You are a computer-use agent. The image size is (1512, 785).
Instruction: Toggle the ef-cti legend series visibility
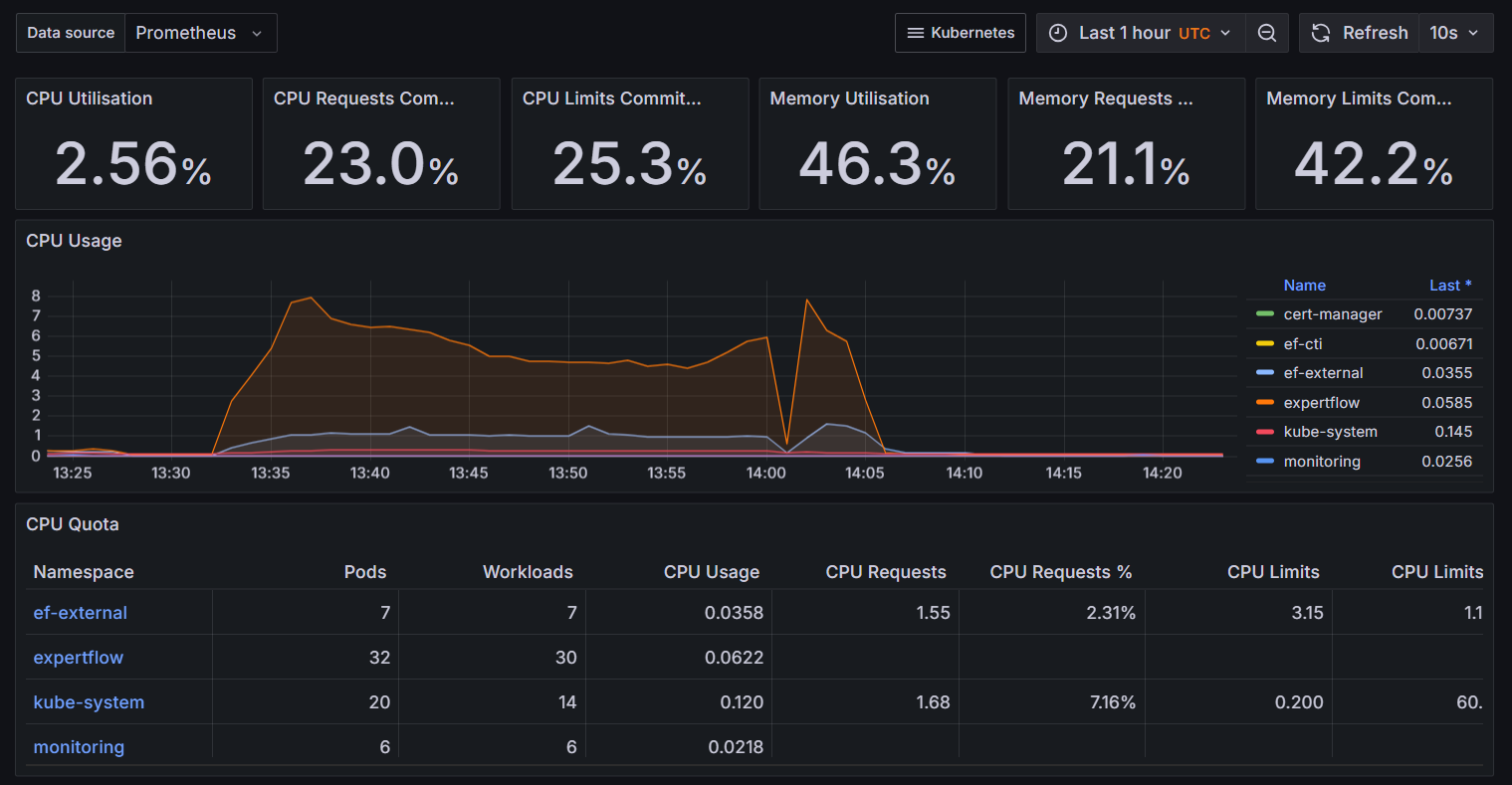click(1302, 344)
